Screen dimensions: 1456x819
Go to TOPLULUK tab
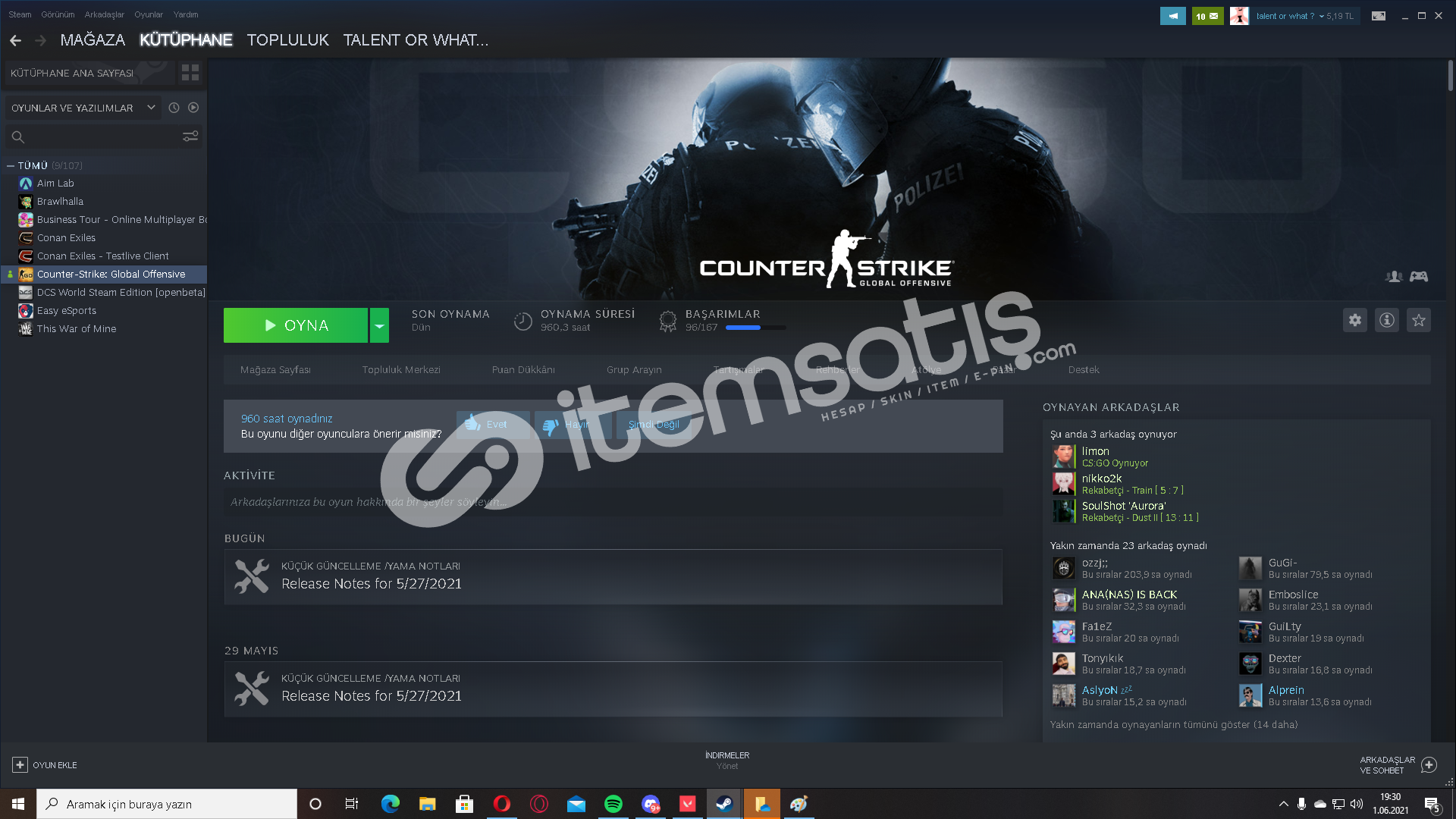coord(288,40)
